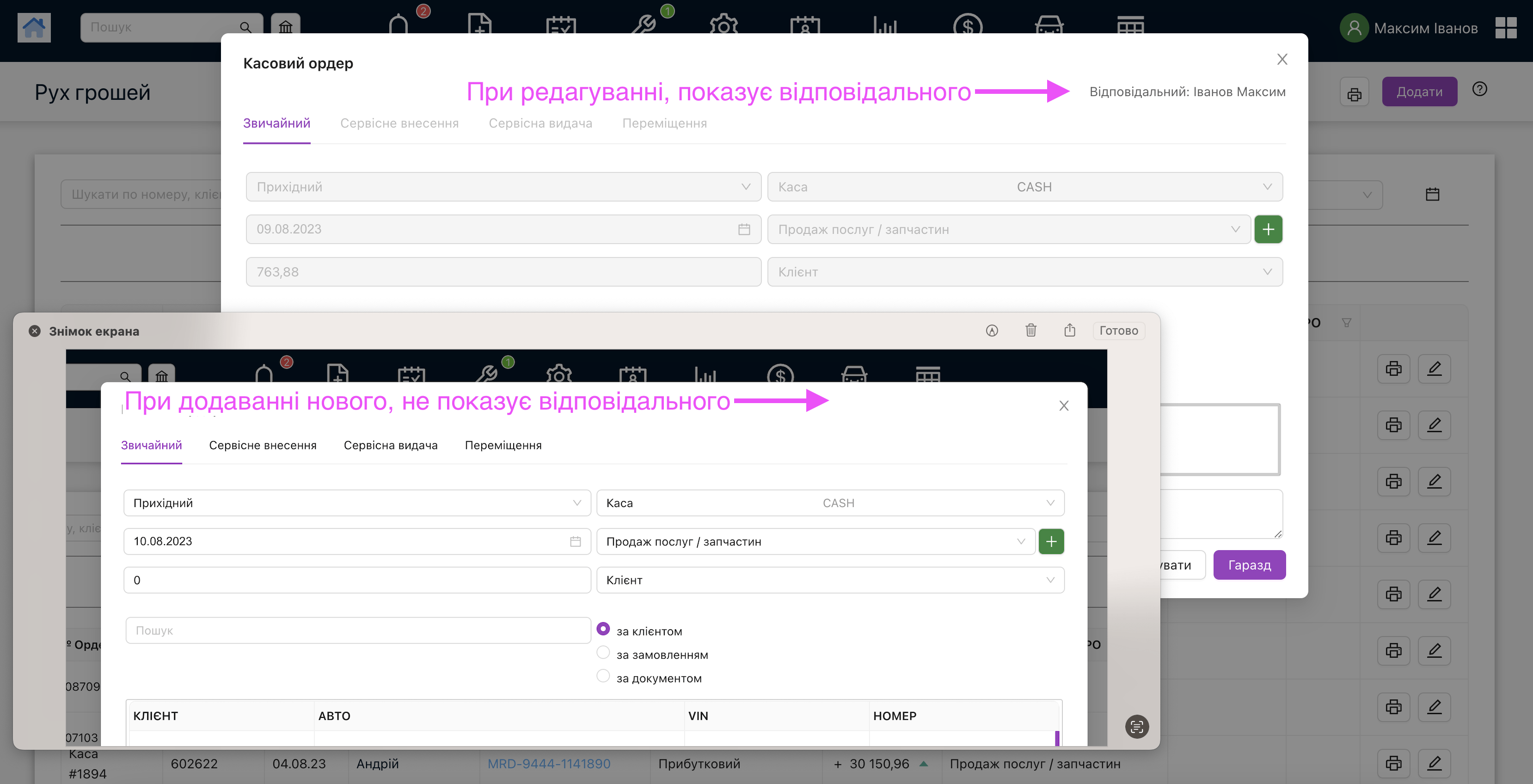This screenshot has height=784, width=1533.
Task: Open the notifications bell icon
Action: tap(398, 25)
